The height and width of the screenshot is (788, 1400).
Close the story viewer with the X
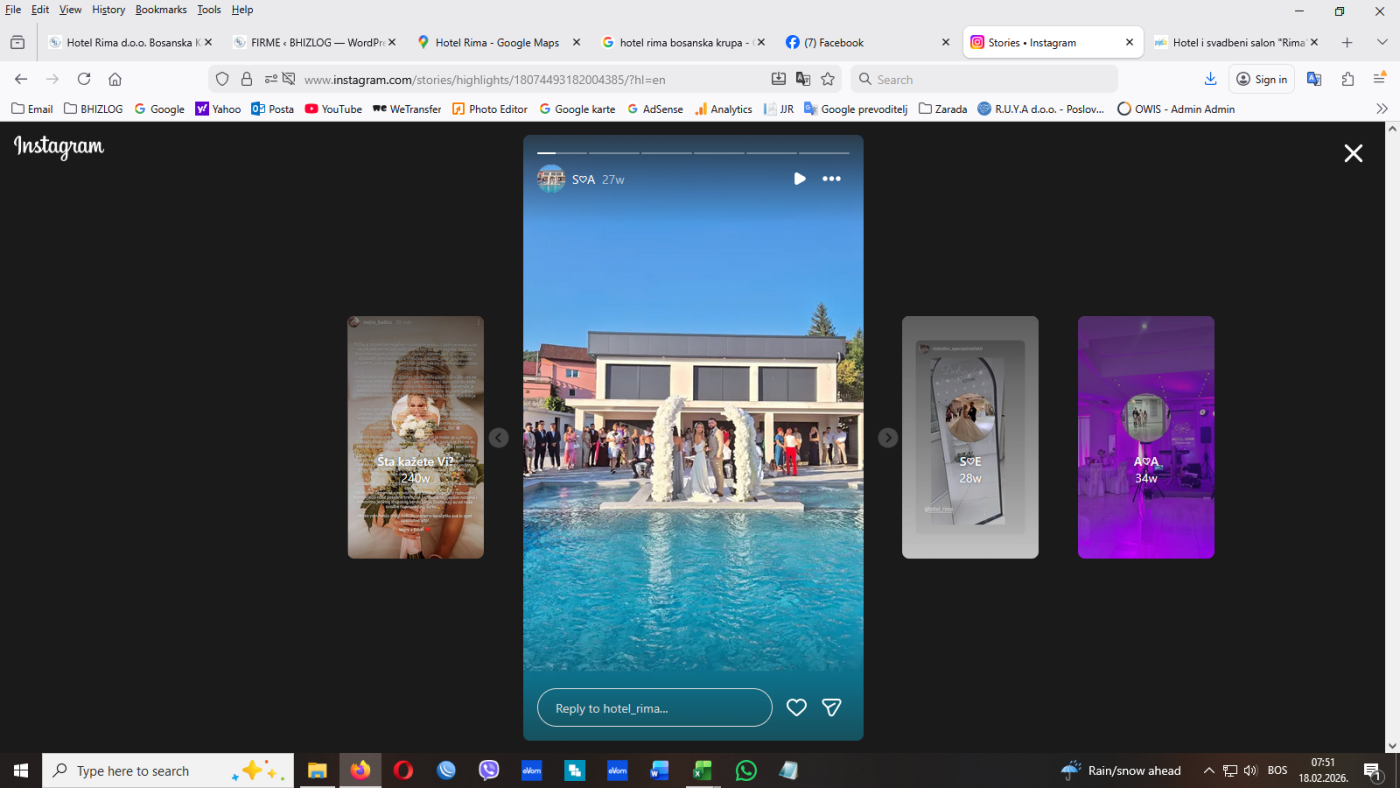click(1353, 153)
